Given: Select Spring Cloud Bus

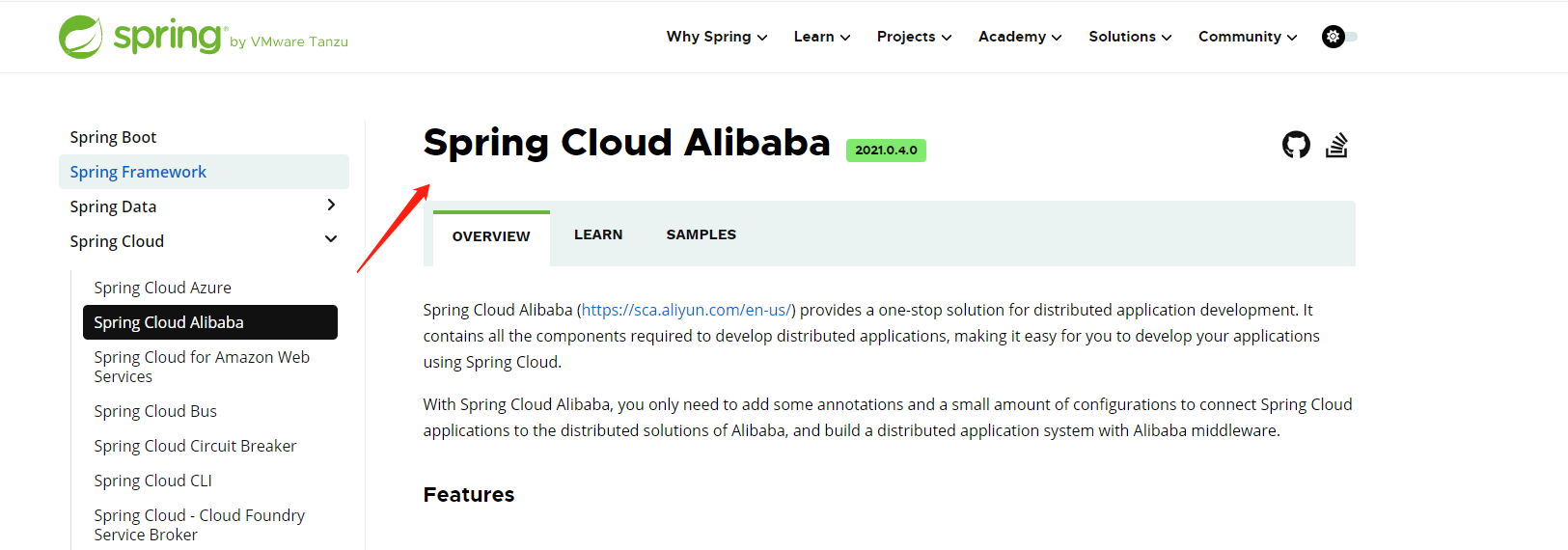Looking at the screenshot, I should coord(155,411).
